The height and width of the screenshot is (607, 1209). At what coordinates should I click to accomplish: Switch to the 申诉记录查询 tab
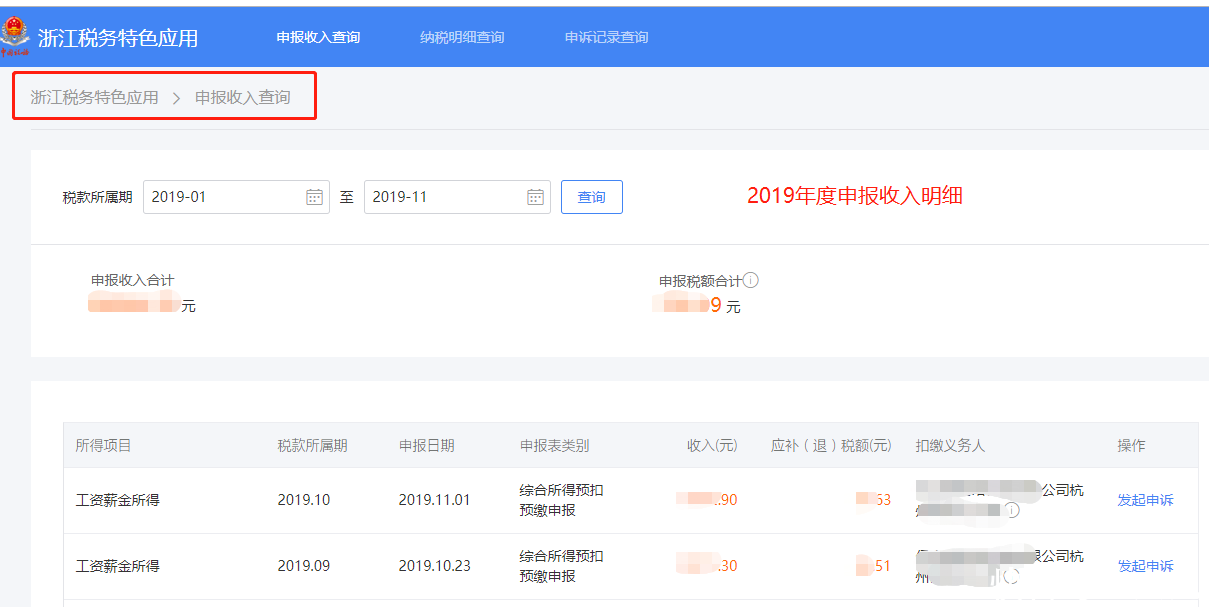pos(605,37)
